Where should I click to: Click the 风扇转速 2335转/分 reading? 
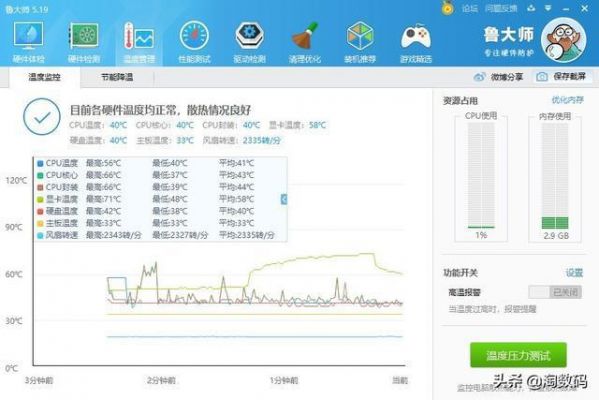point(241,140)
